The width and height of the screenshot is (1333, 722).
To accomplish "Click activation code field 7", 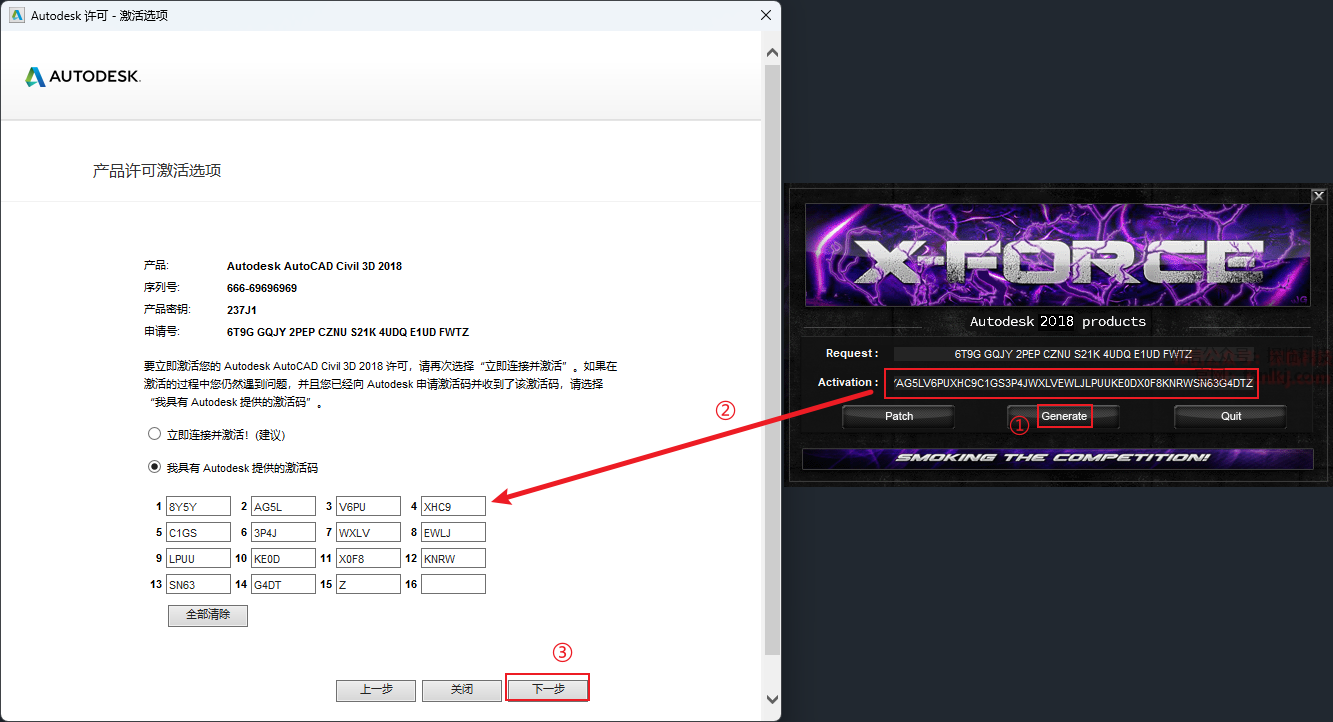I will (368, 532).
